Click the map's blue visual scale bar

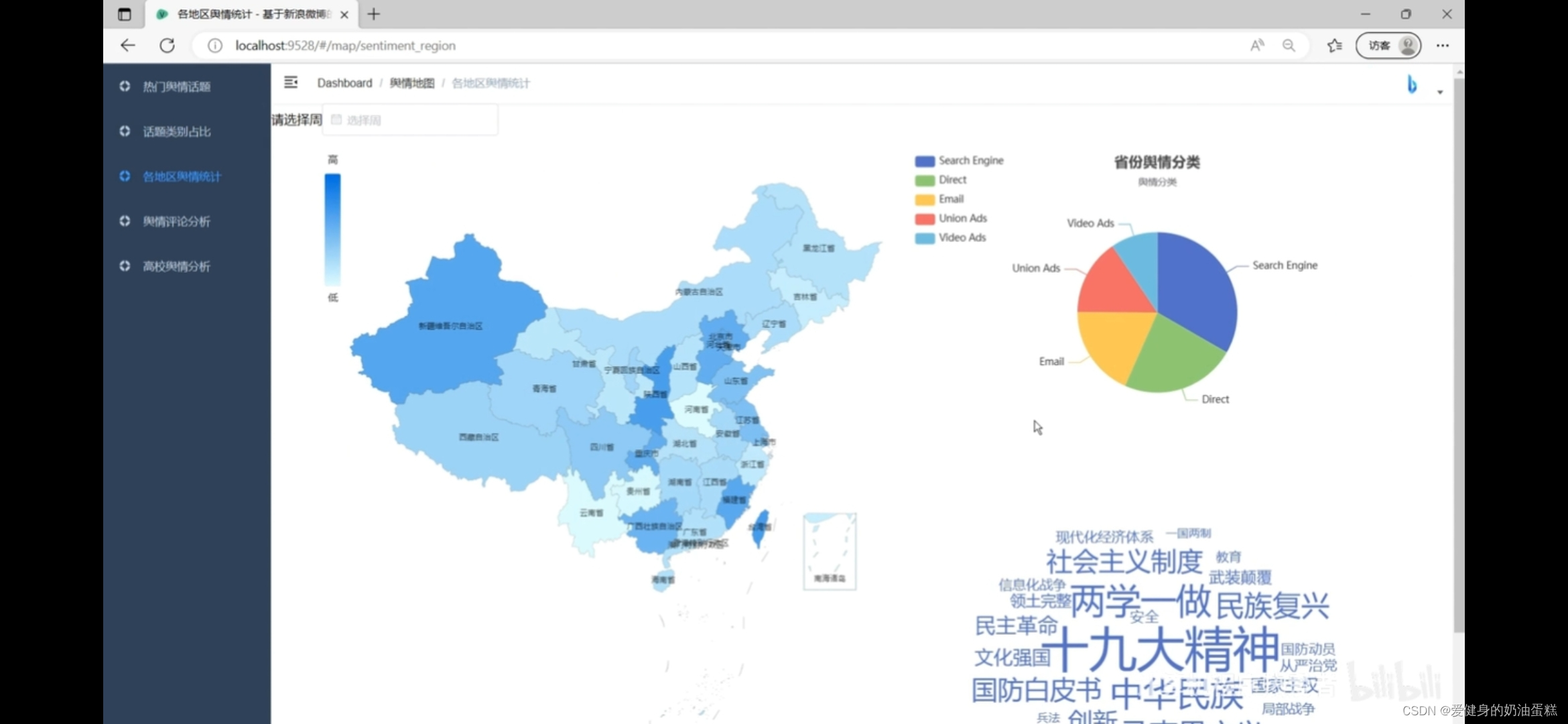(x=332, y=229)
